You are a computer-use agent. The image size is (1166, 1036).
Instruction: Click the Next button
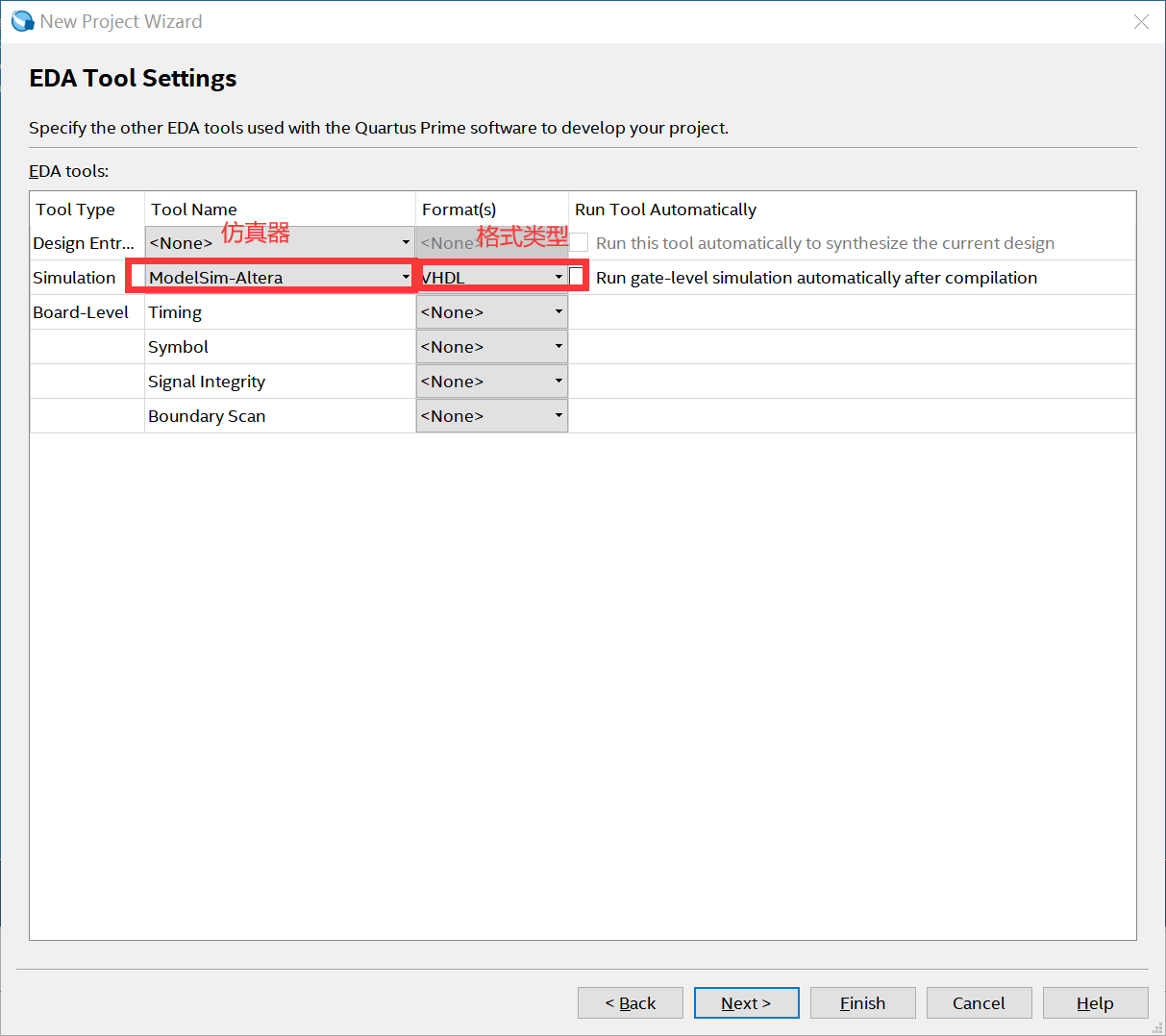point(746,1003)
